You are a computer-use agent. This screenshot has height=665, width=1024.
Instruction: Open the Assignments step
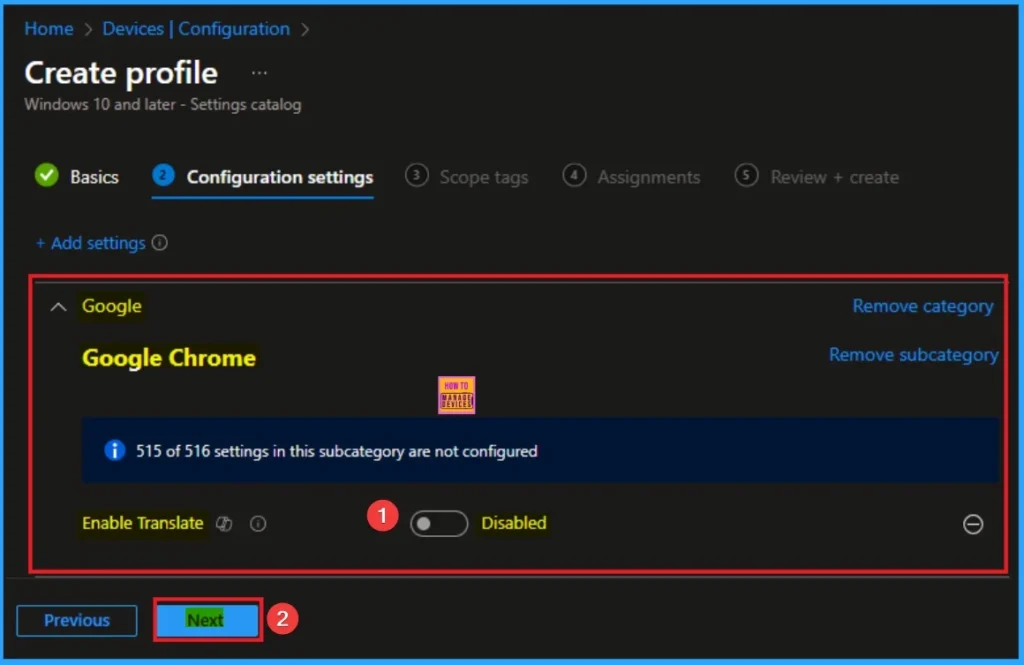coord(648,177)
